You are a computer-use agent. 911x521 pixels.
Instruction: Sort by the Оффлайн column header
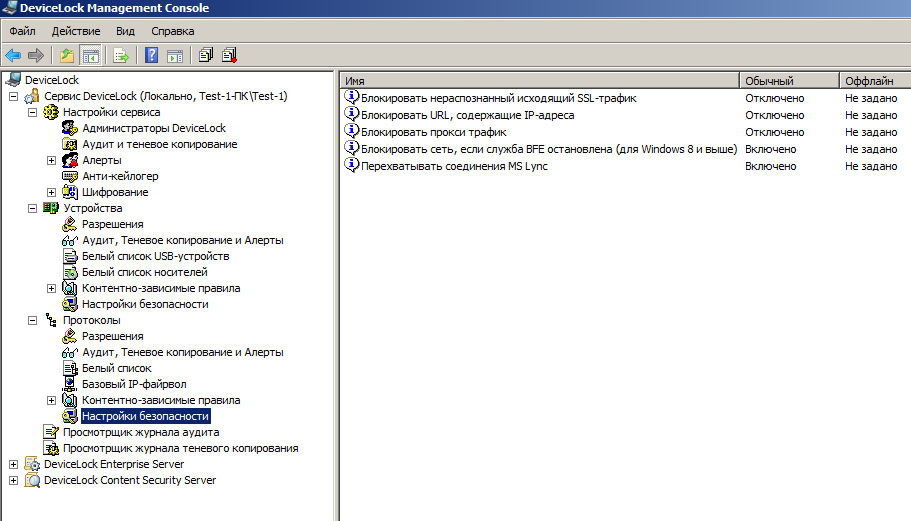coord(875,81)
